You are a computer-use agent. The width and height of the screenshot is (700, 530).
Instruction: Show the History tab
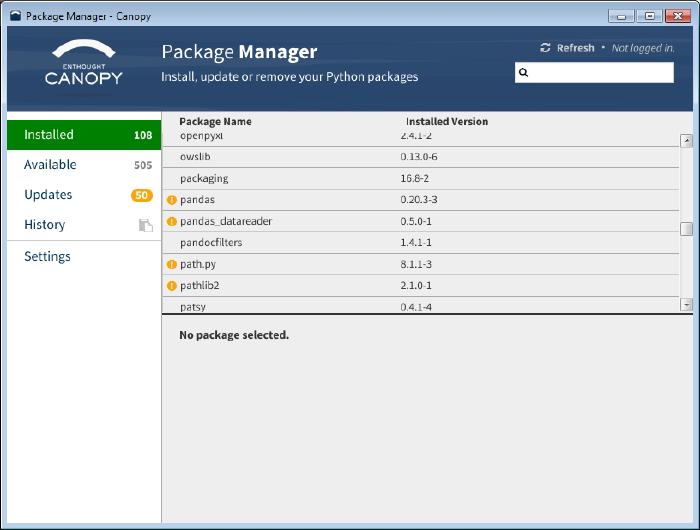point(84,225)
